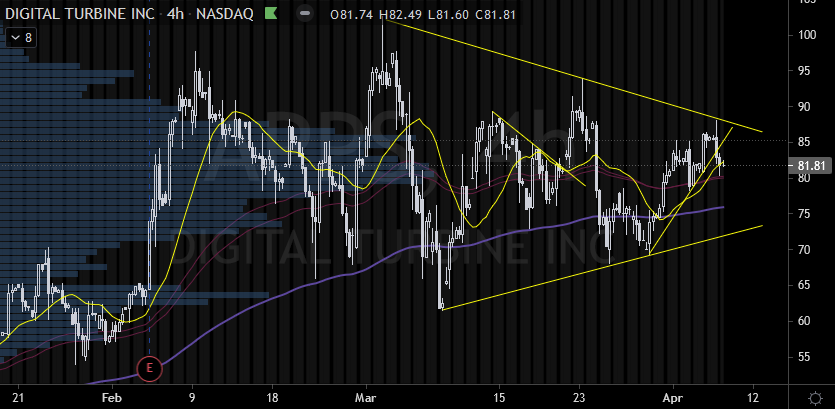Image resolution: width=835 pixels, height=409 pixels.
Task: Click the current price label 81.81
Action: point(812,166)
